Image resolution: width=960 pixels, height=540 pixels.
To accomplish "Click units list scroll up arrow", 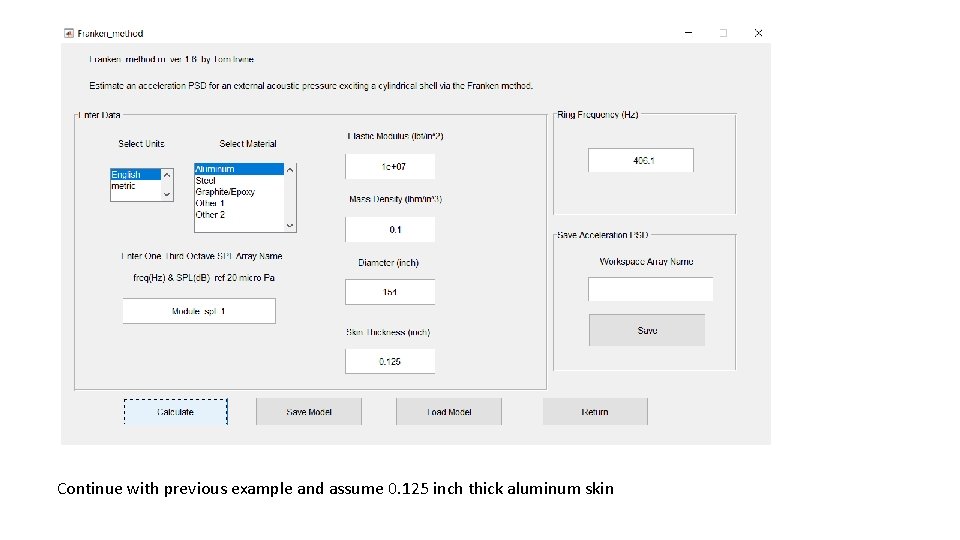I will pyautogui.click(x=167, y=175).
